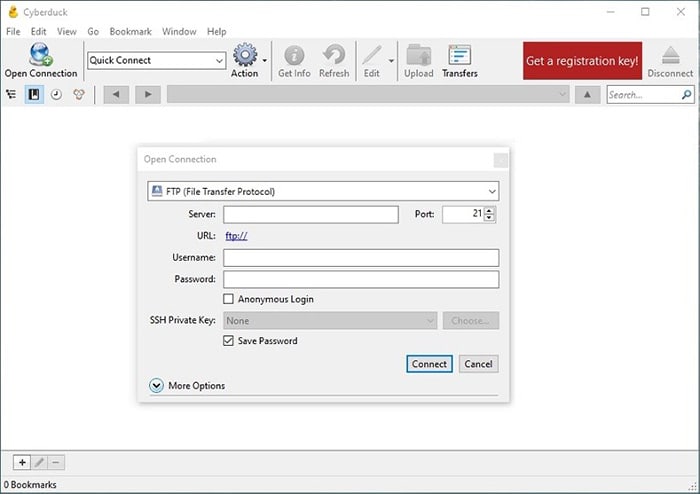
Task: Click Get a registration key banner
Action: [x=583, y=61]
